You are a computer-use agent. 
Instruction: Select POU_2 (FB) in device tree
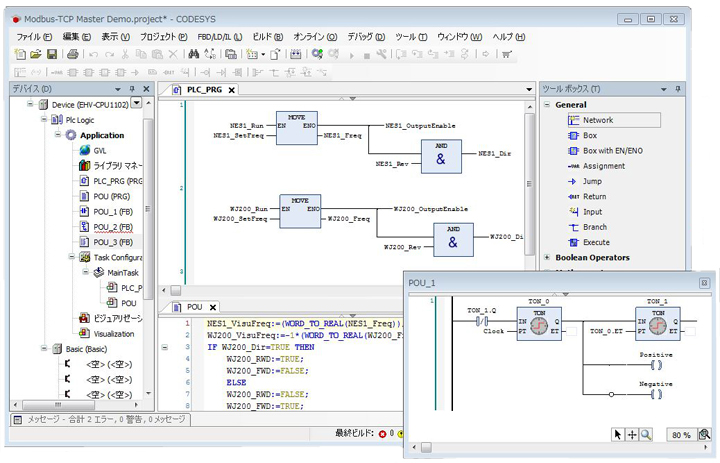click(106, 226)
